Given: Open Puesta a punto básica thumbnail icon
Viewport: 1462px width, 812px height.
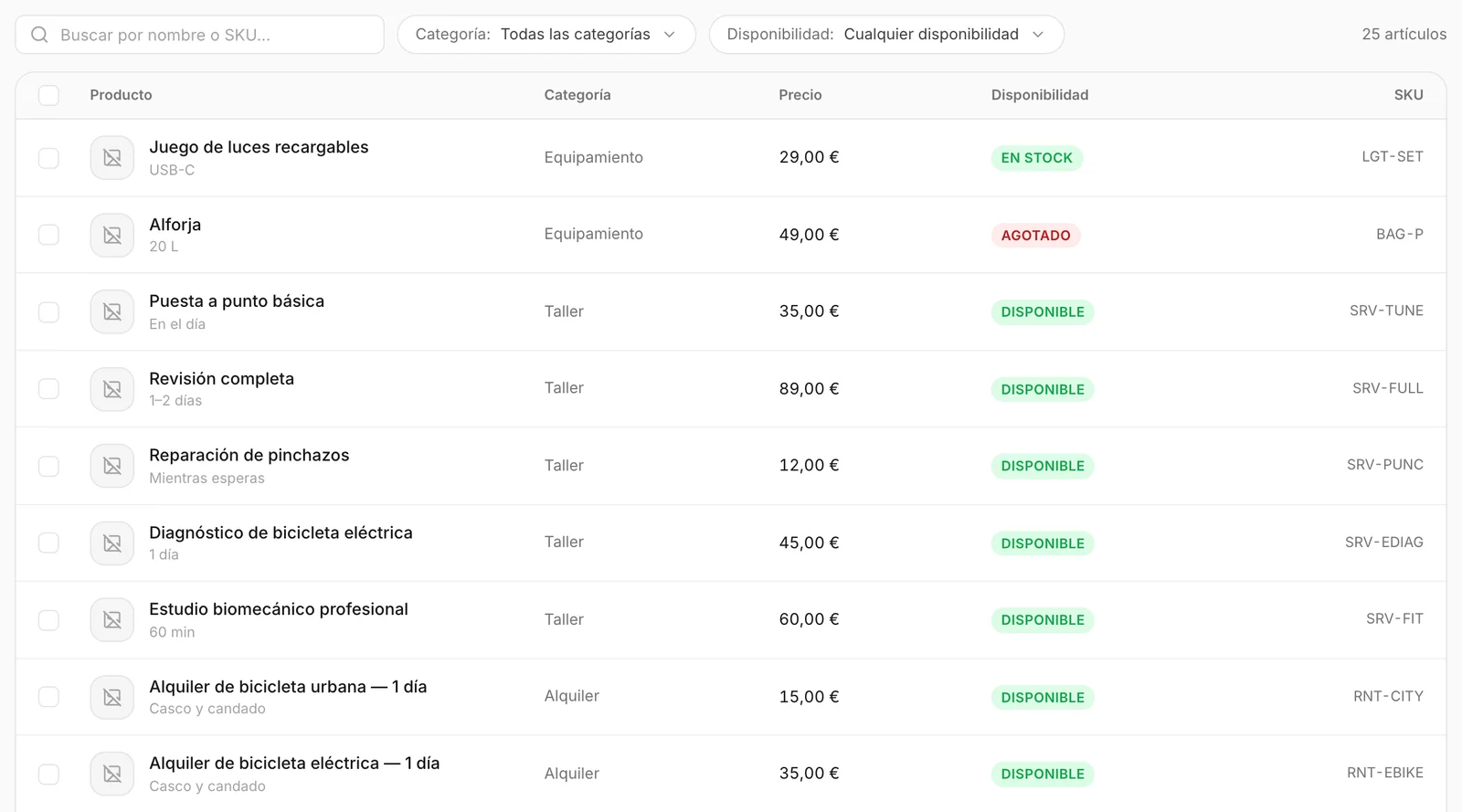Looking at the screenshot, I should pos(112,312).
